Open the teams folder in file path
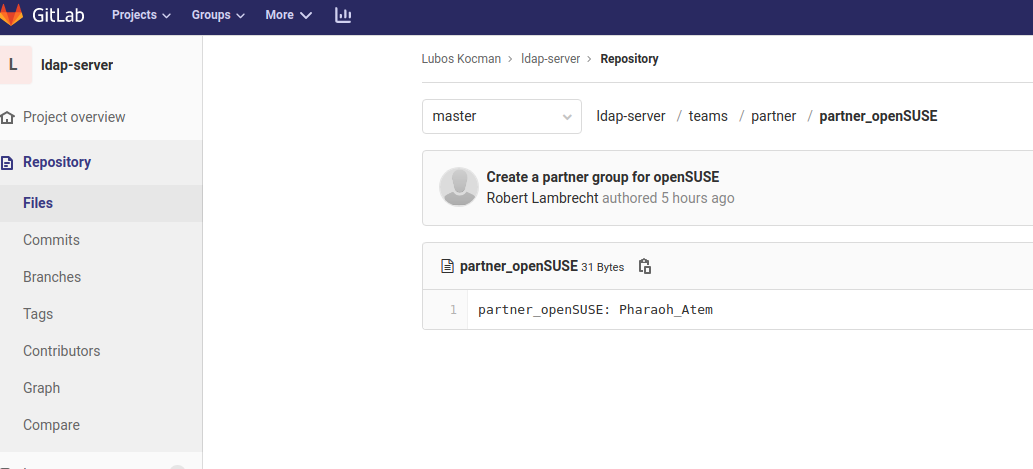Image resolution: width=1033 pixels, height=469 pixels. [x=708, y=116]
